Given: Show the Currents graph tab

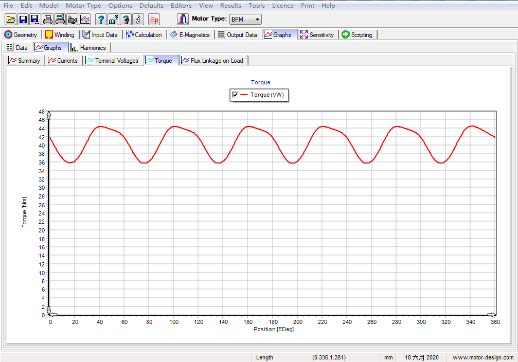Looking at the screenshot, I should [63, 60].
